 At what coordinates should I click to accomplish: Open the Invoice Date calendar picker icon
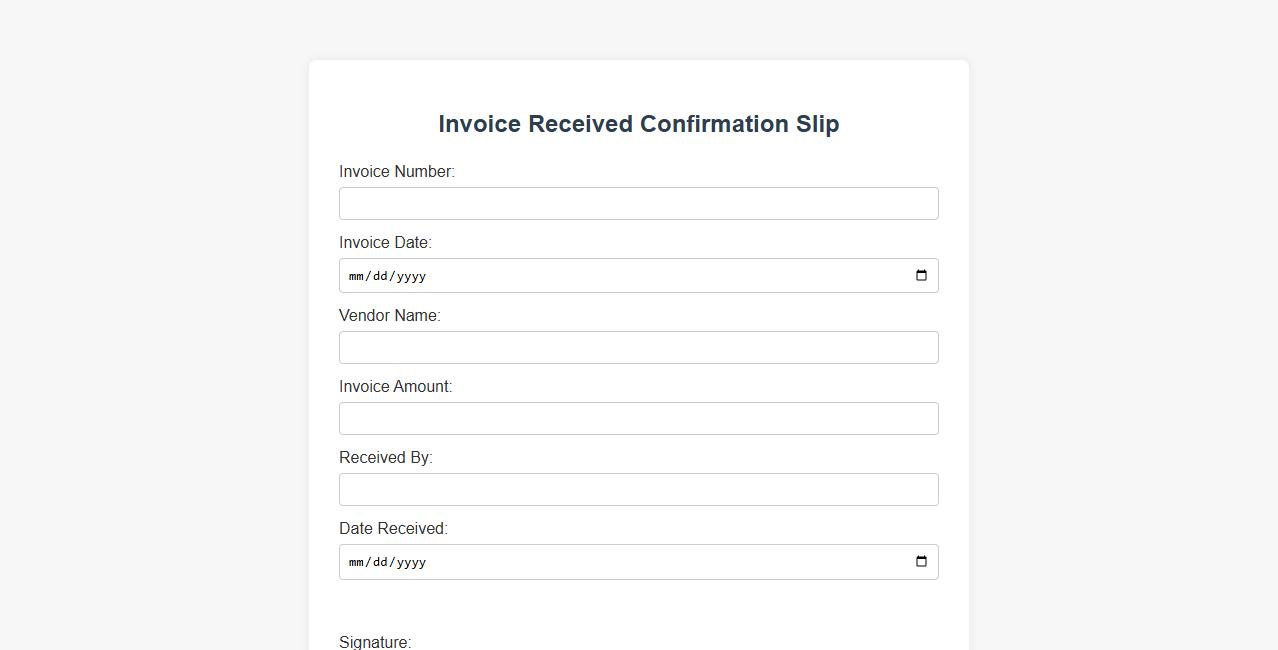(921, 276)
